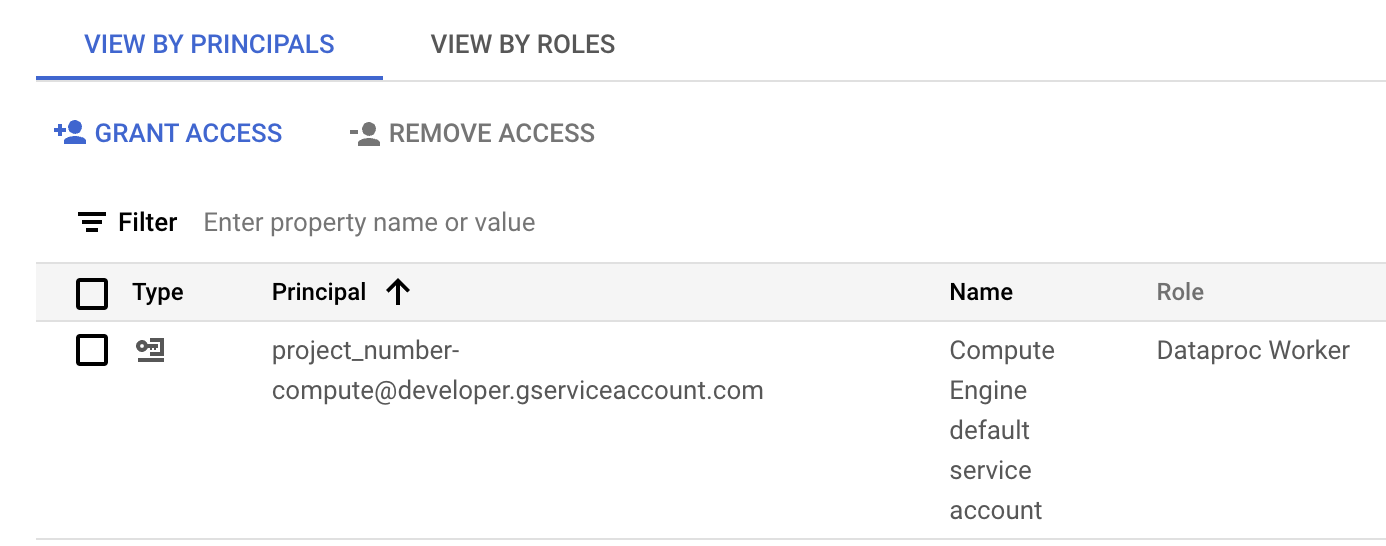This screenshot has height=546, width=1386.
Task: Click the add-person icon beside Grant Access
Action: [70, 133]
